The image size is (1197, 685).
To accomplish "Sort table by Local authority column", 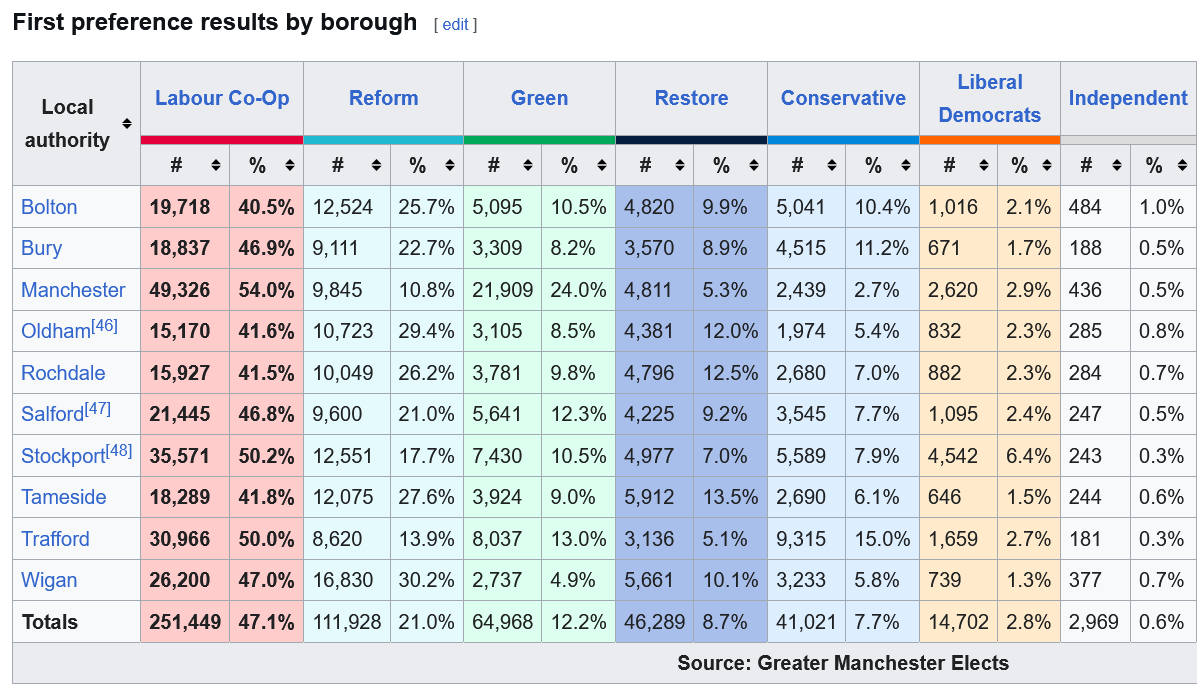I will pyautogui.click(x=127, y=124).
